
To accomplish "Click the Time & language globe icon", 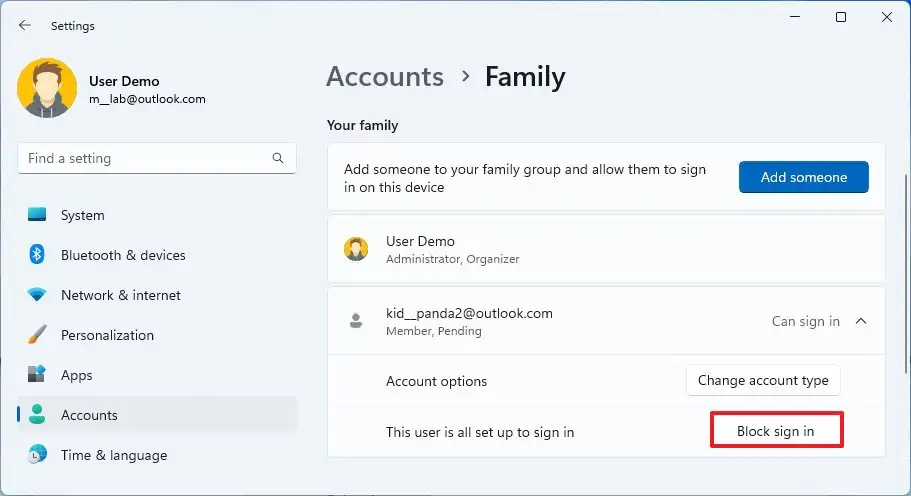I will point(37,455).
